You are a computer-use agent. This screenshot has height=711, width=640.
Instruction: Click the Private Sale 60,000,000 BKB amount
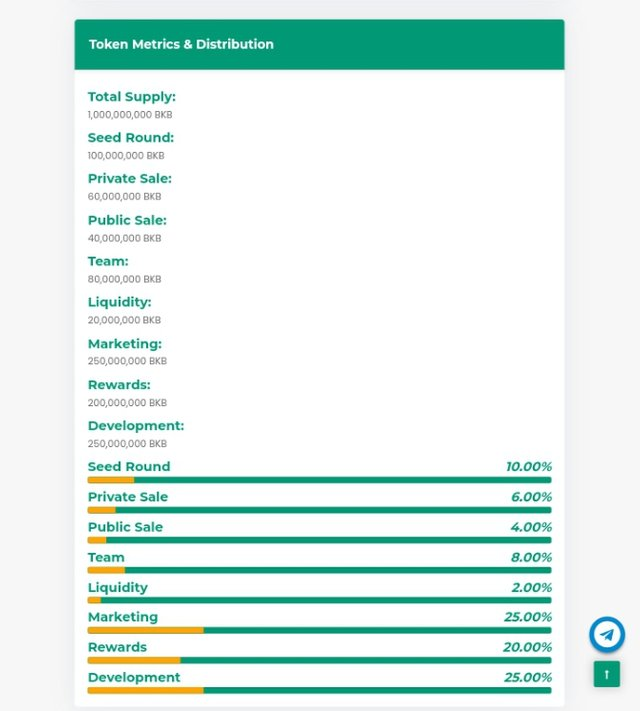(124, 197)
